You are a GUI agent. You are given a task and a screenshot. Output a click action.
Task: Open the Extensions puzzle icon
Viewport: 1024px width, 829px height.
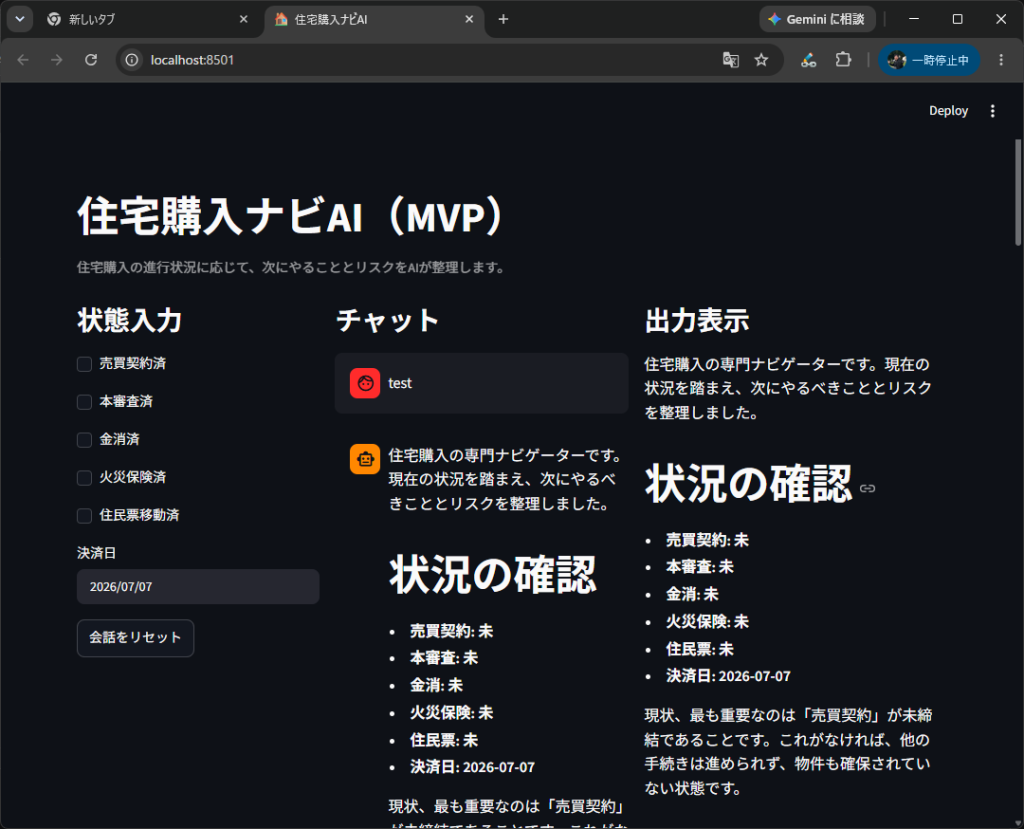point(843,60)
